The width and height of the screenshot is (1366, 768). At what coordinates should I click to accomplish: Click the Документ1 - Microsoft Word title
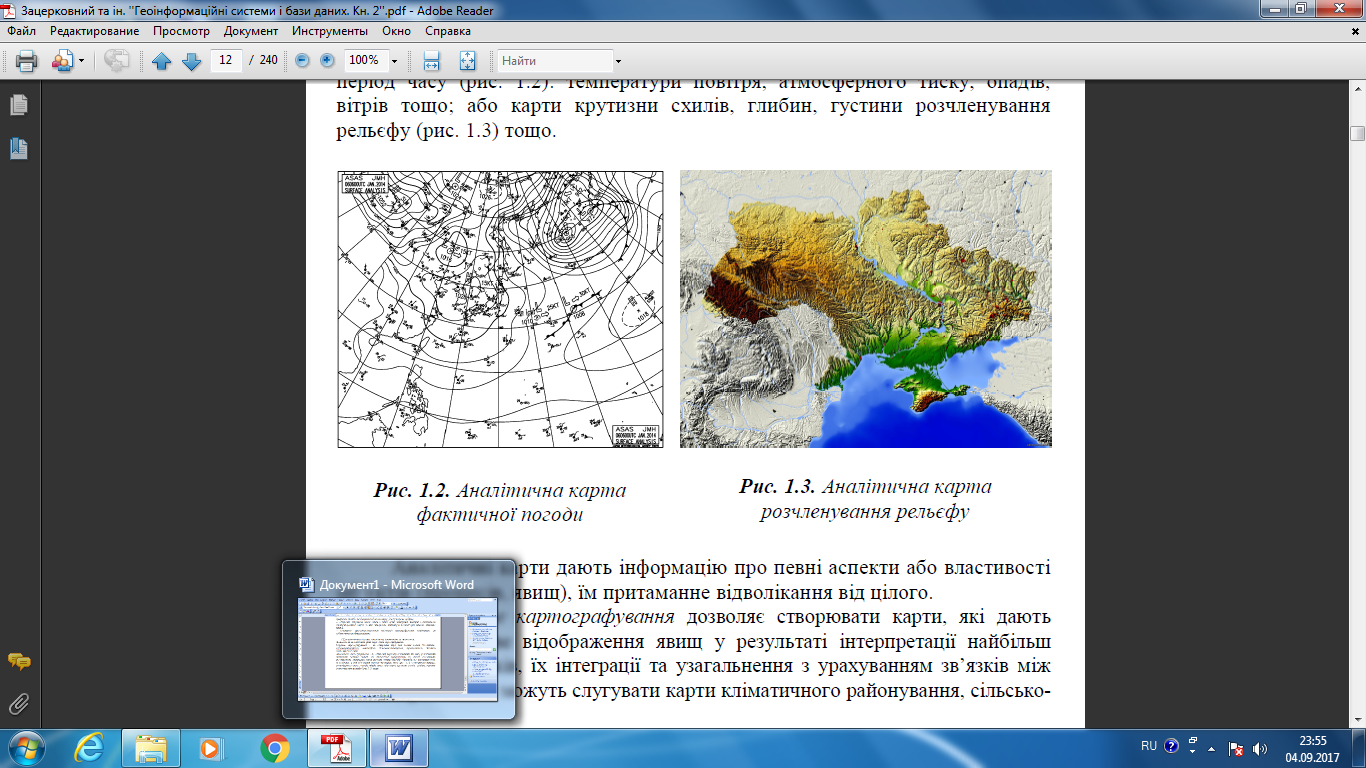click(397, 585)
